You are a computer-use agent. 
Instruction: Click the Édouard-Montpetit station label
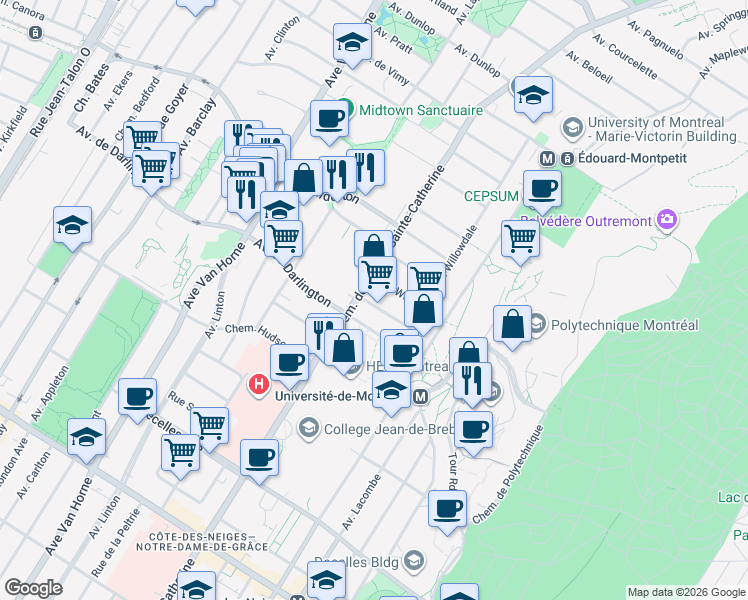tap(632, 158)
